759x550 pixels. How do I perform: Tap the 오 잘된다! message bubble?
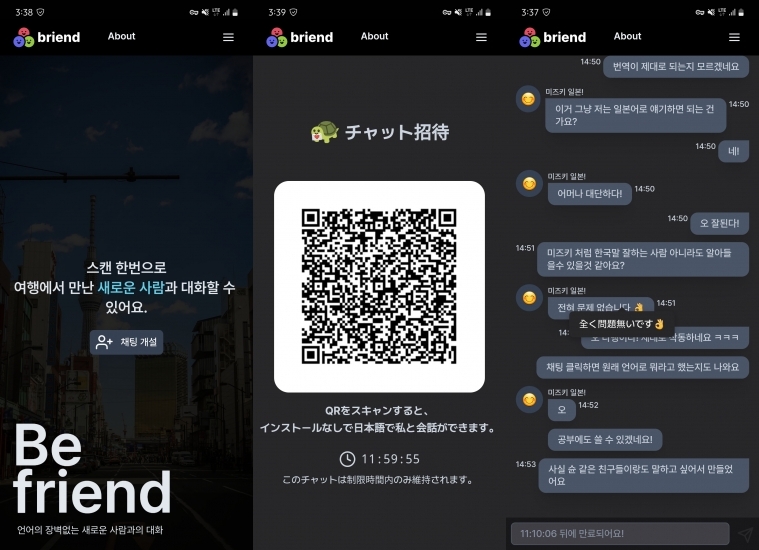(x=719, y=224)
